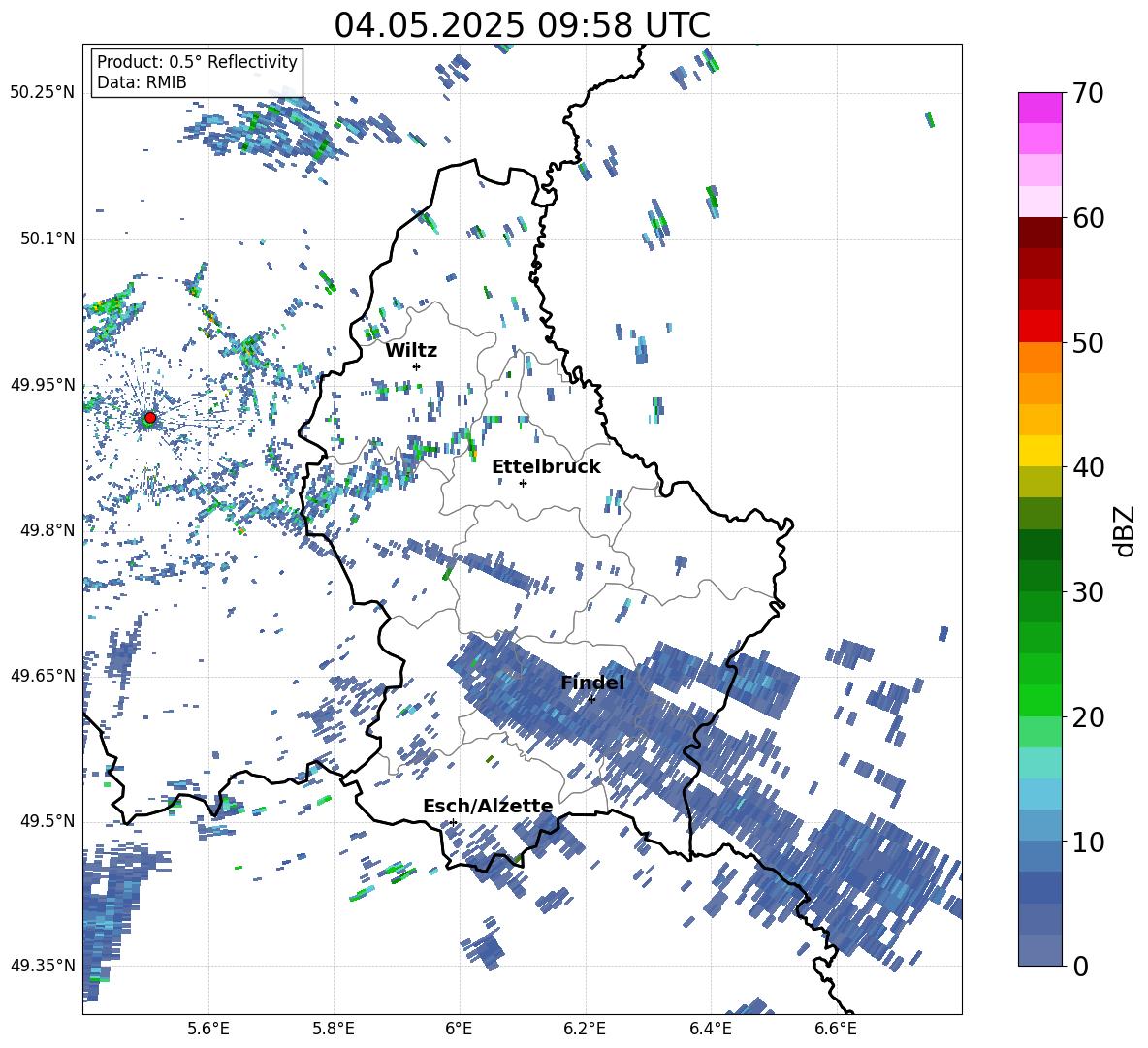Click the colorbar tick label 30
Image resolution: width=1148 pixels, height=1048 pixels.
coord(1088,592)
